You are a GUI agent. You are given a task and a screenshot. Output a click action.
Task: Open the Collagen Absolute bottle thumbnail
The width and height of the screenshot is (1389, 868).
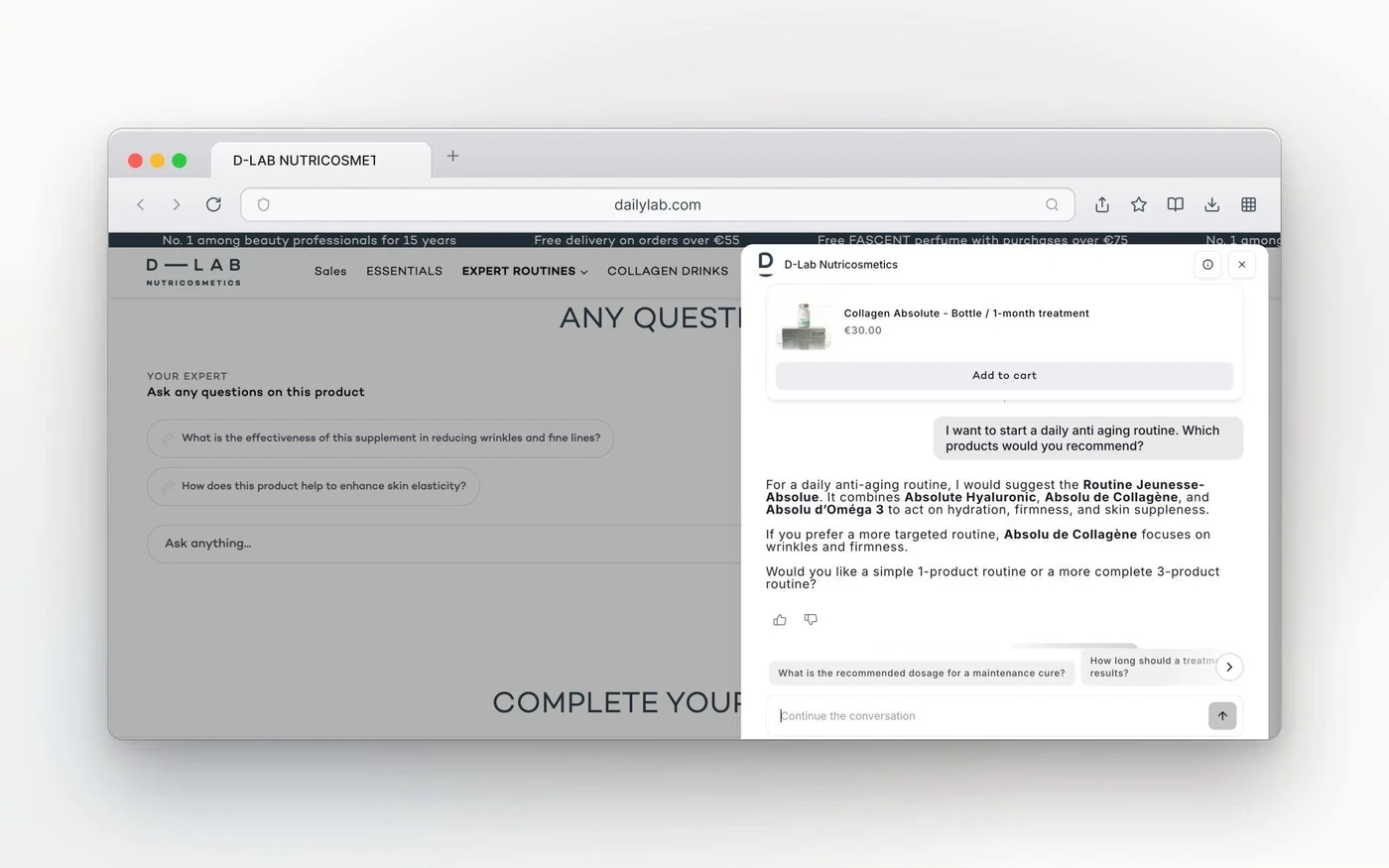point(805,324)
